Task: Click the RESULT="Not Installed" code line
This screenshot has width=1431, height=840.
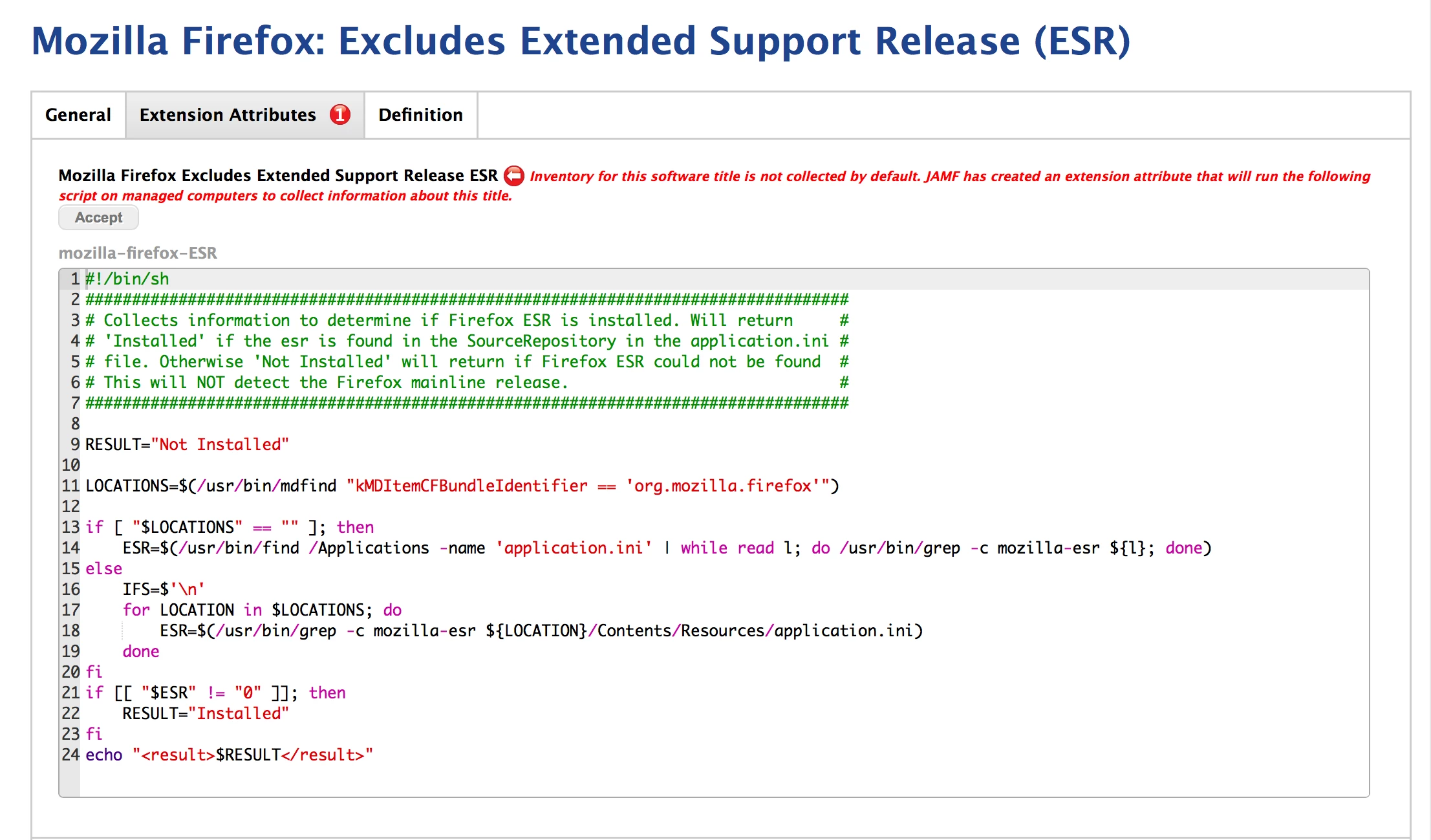Action: point(187,444)
